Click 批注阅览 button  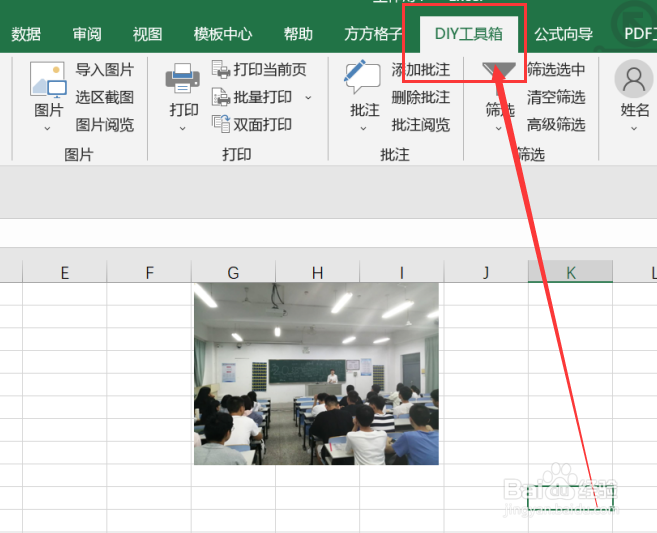[421, 124]
